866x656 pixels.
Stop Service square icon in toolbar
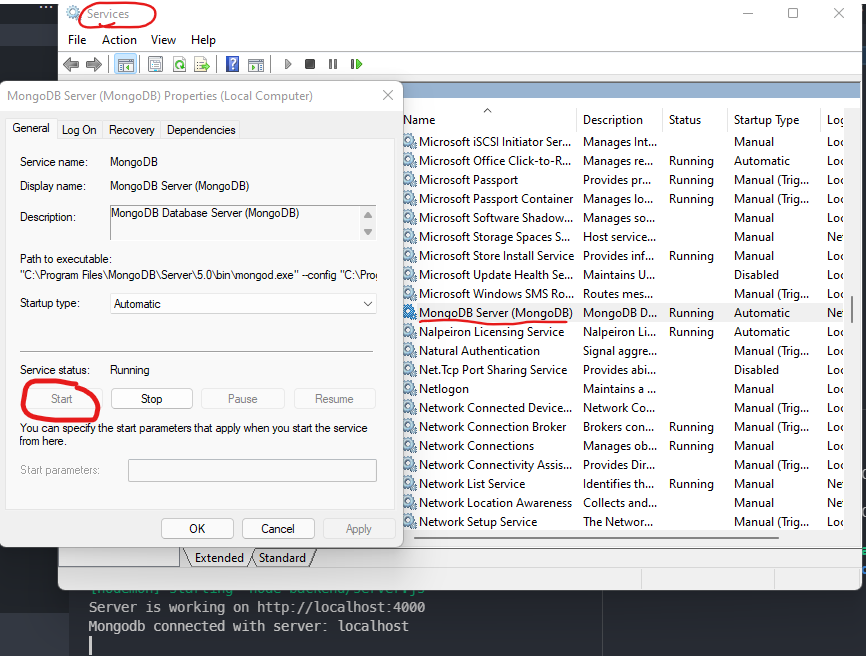pyautogui.click(x=310, y=64)
